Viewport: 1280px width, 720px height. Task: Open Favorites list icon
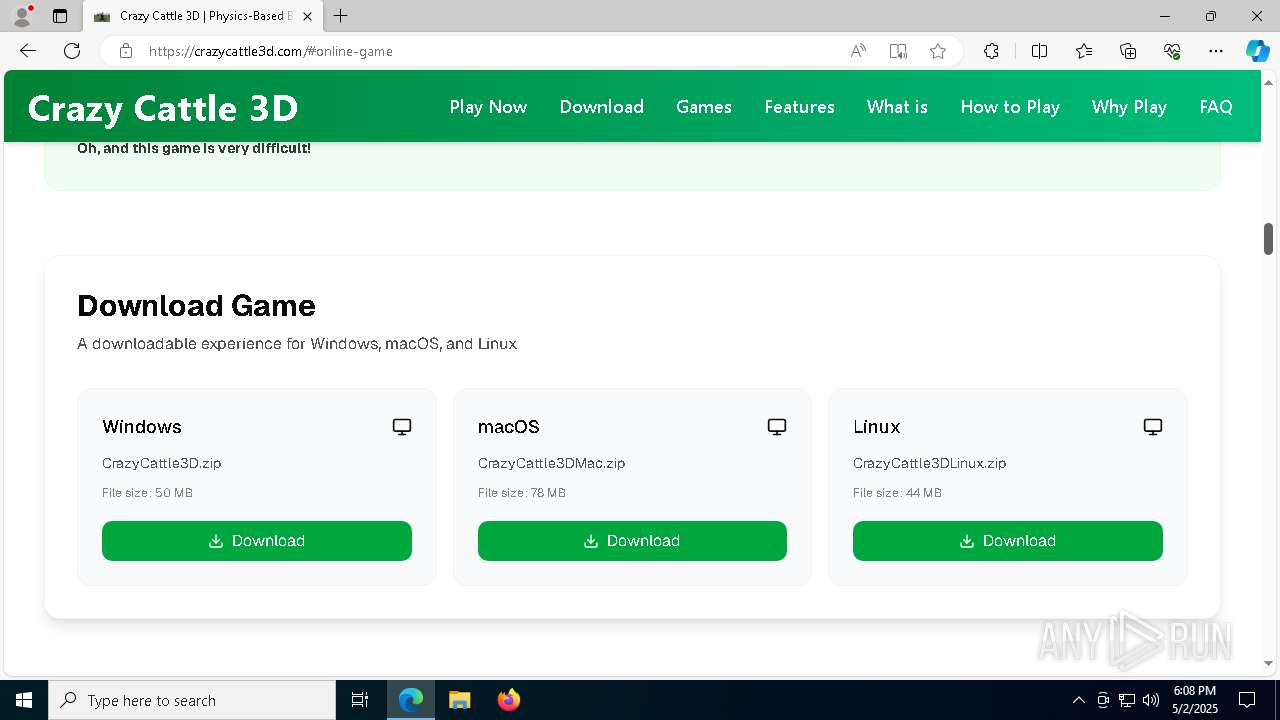[1084, 51]
